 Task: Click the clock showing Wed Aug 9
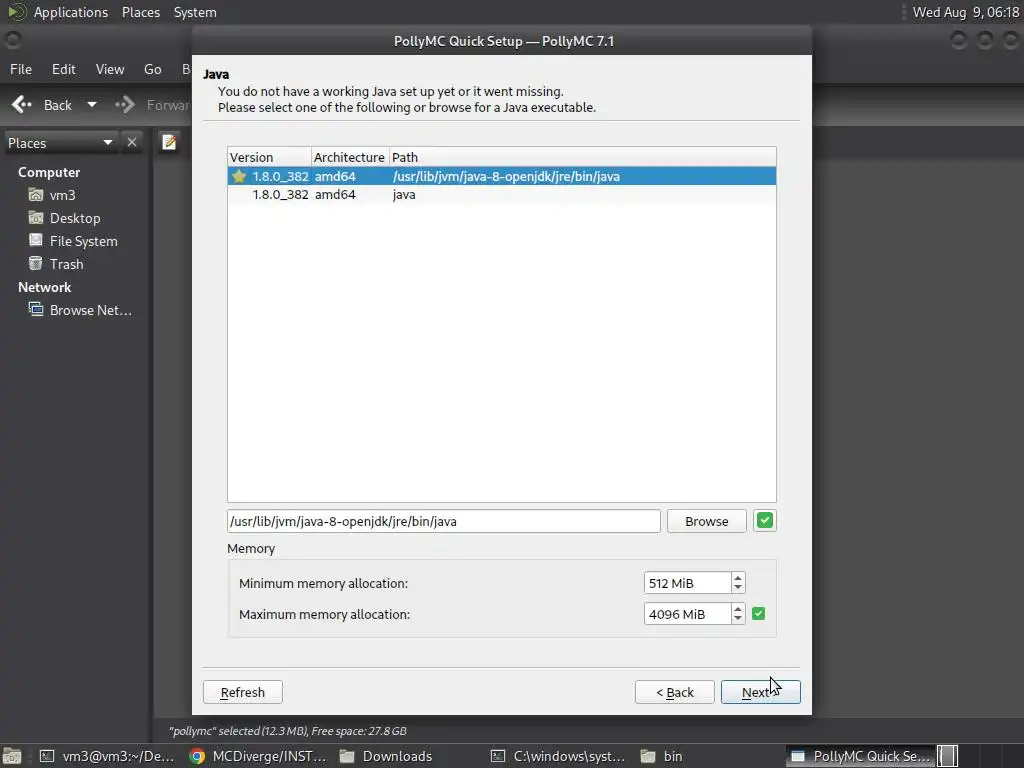[965, 12]
